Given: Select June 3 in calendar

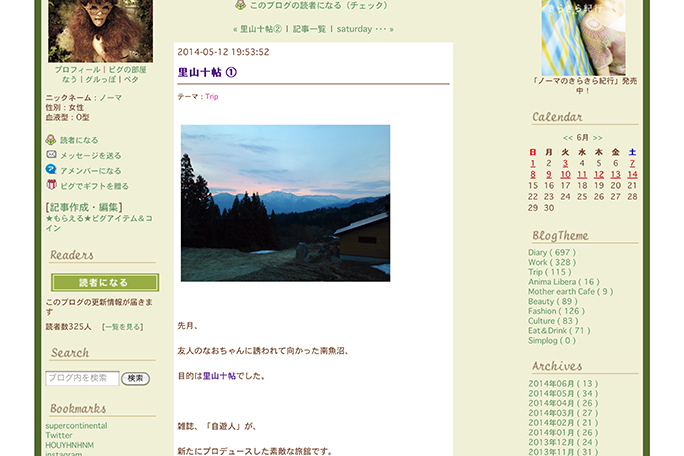Looking at the screenshot, I should click(565, 163).
